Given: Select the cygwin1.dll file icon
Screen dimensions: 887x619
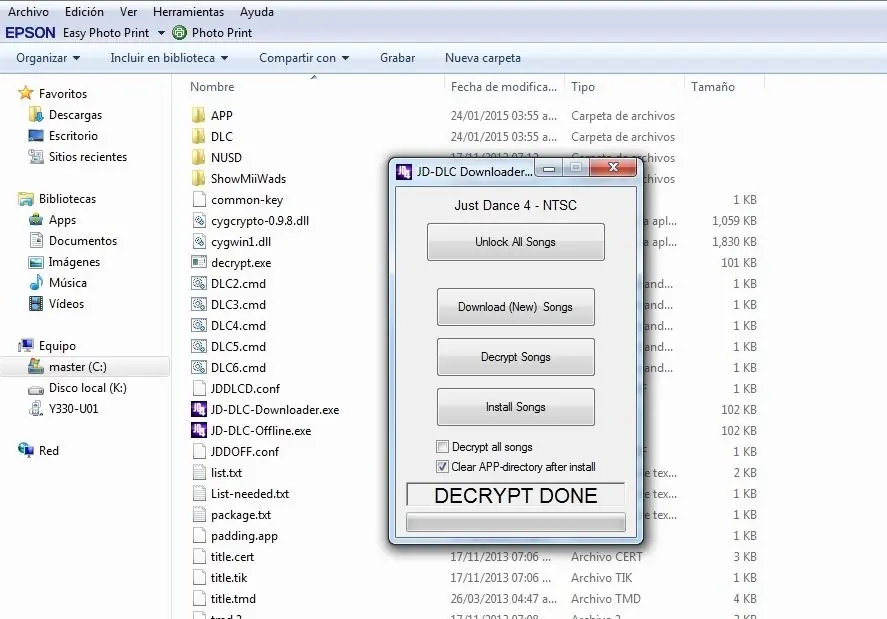Looking at the screenshot, I should coord(199,242).
